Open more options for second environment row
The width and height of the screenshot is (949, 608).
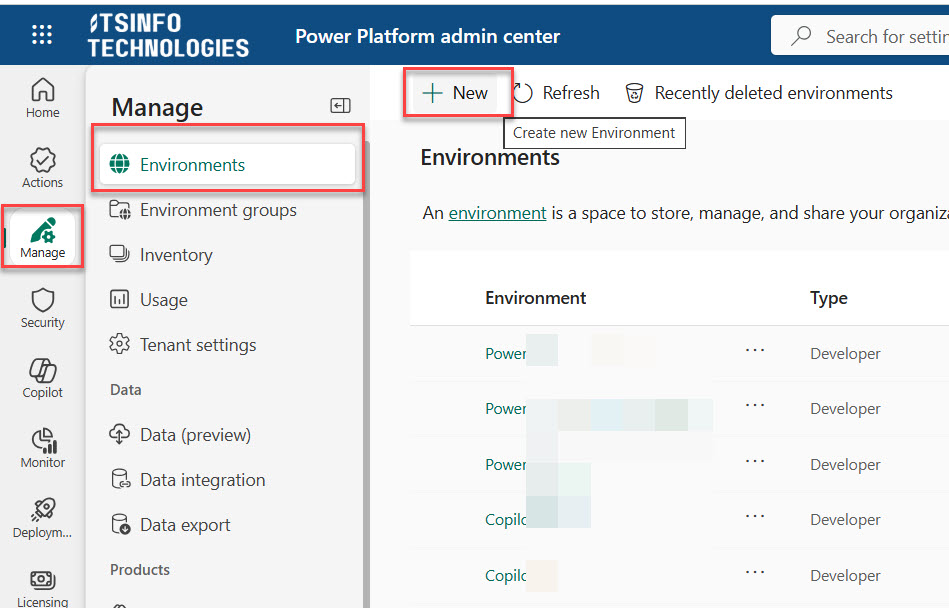point(755,405)
